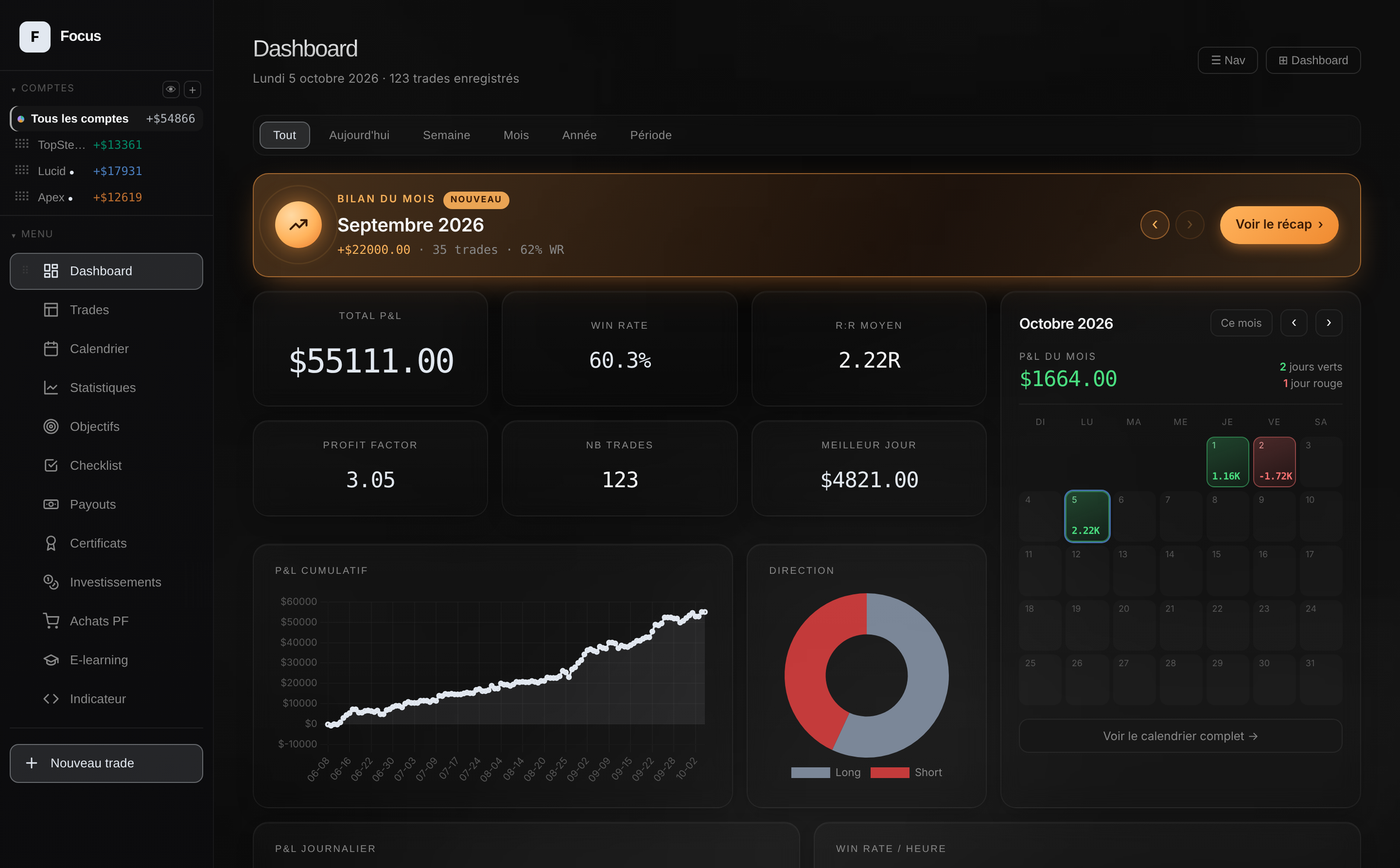The width and height of the screenshot is (1400, 868).
Task: Open Payouts banknote icon in sidebar
Action: coord(51,505)
